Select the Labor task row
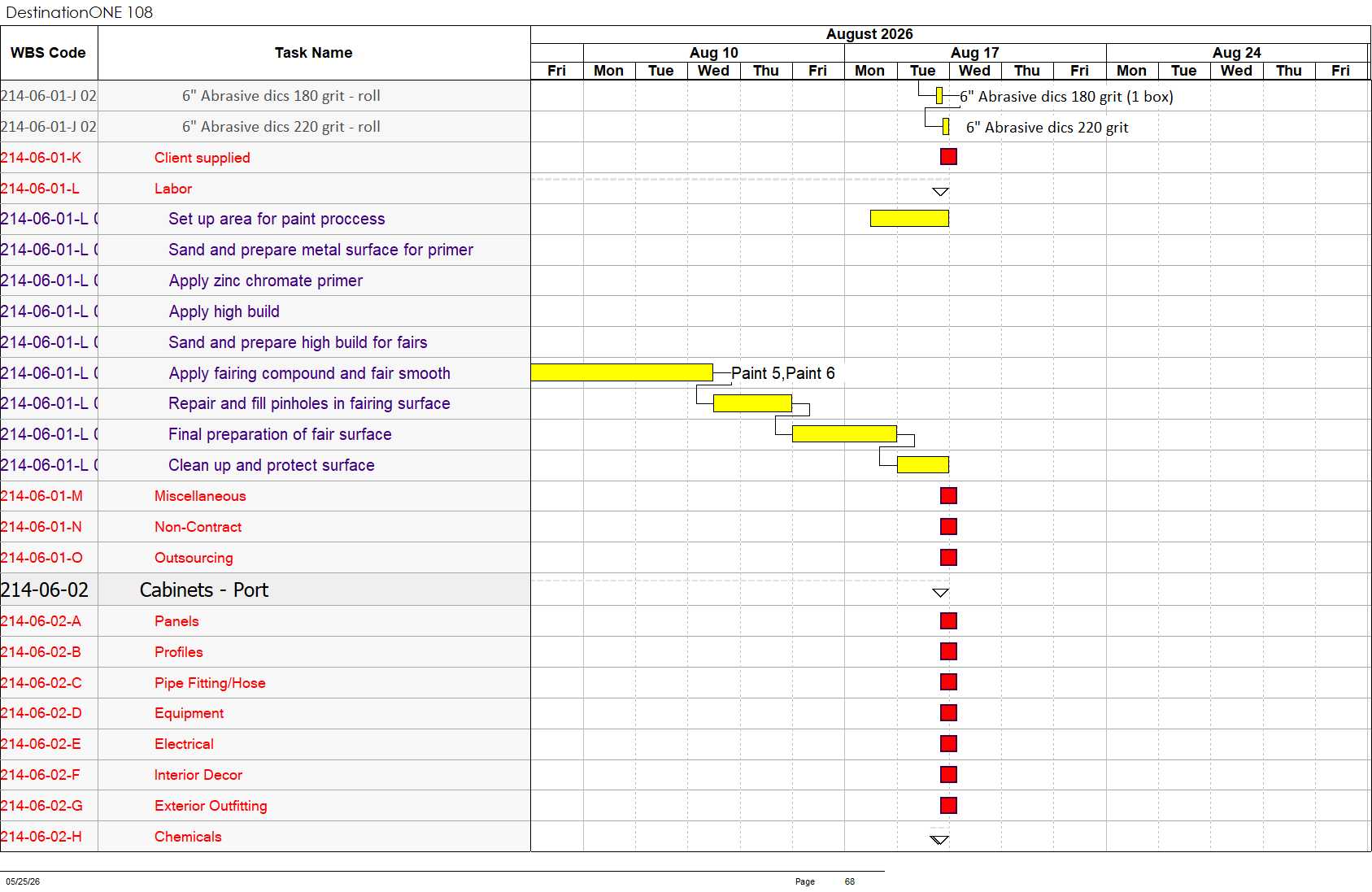1372x892 pixels. (x=173, y=189)
